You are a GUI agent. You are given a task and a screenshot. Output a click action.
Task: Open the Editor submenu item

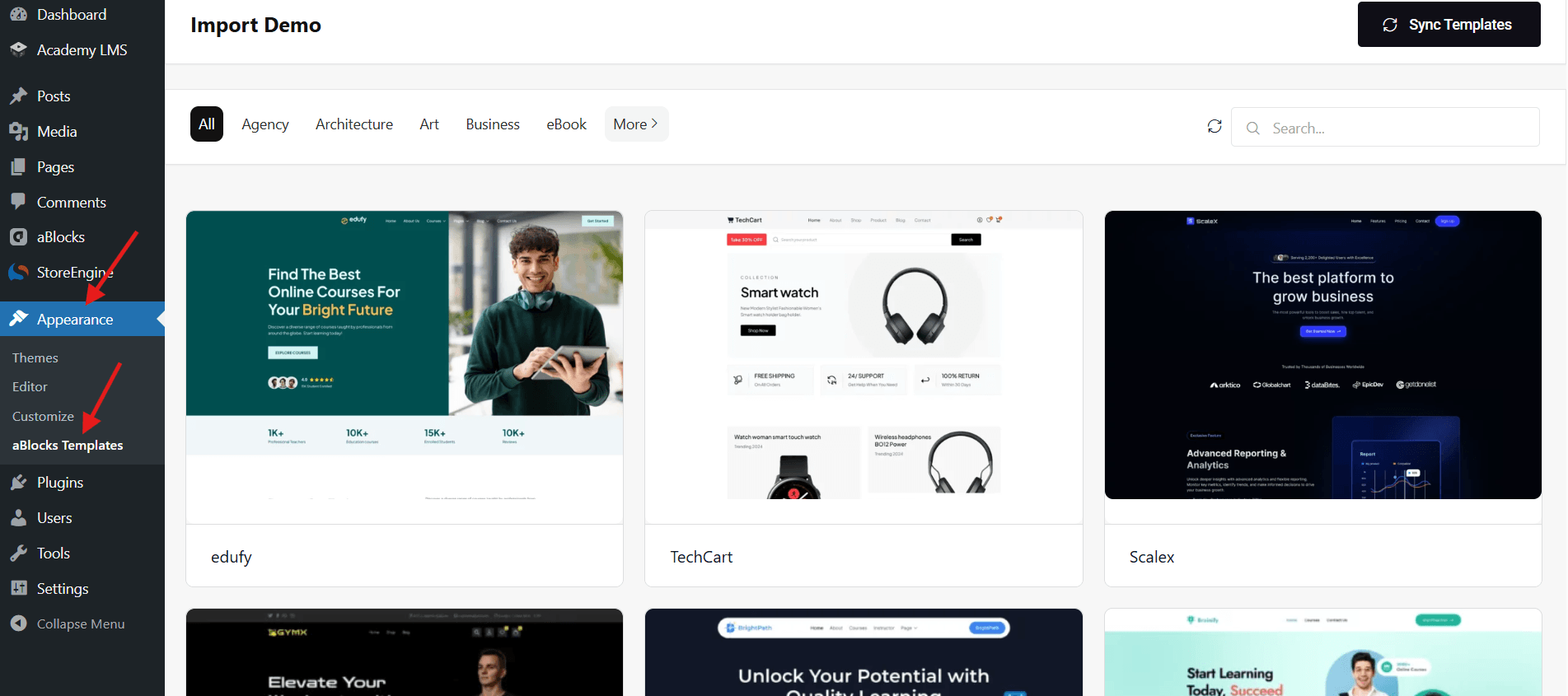click(x=30, y=387)
